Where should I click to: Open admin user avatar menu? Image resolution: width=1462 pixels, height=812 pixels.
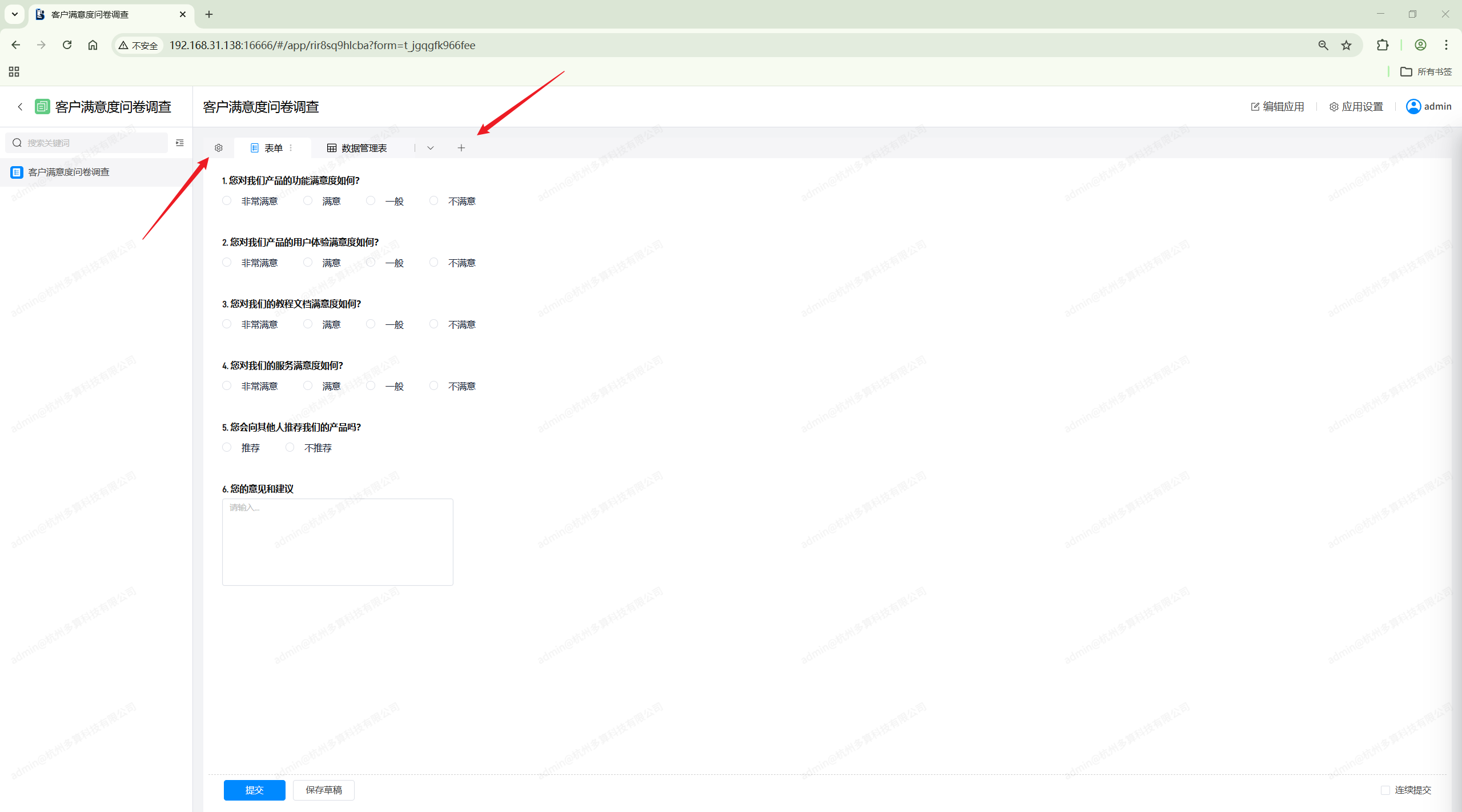coord(1413,107)
